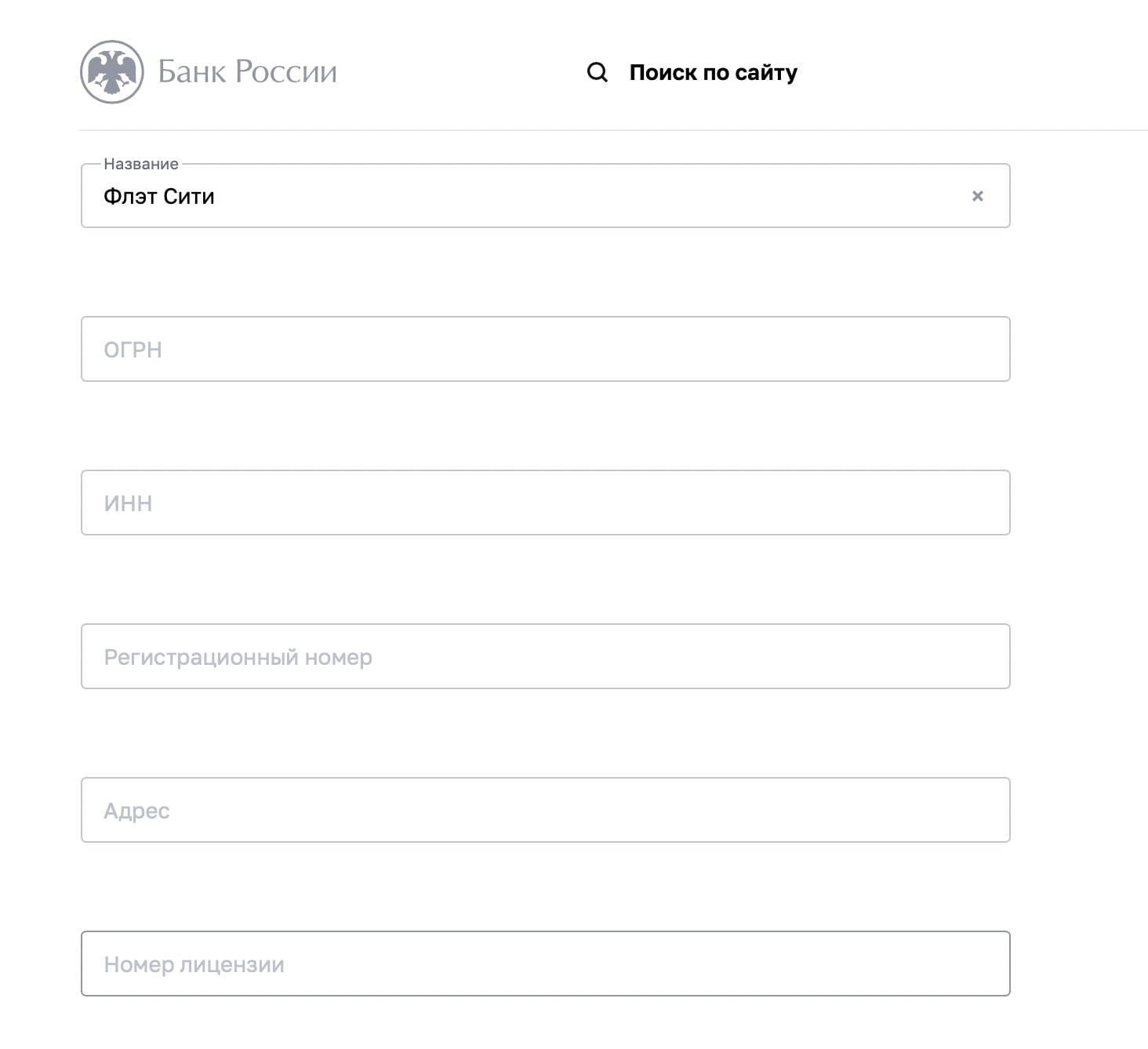Viewport: 1148px width, 1049px height.
Task: Click the Bank of Russia eagle emblem
Action: (x=112, y=72)
